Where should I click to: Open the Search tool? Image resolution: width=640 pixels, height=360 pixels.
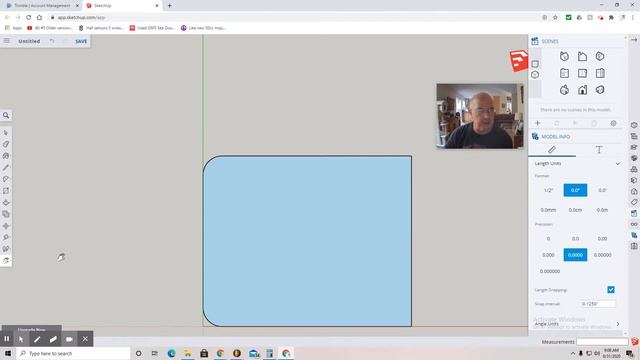coord(6,116)
